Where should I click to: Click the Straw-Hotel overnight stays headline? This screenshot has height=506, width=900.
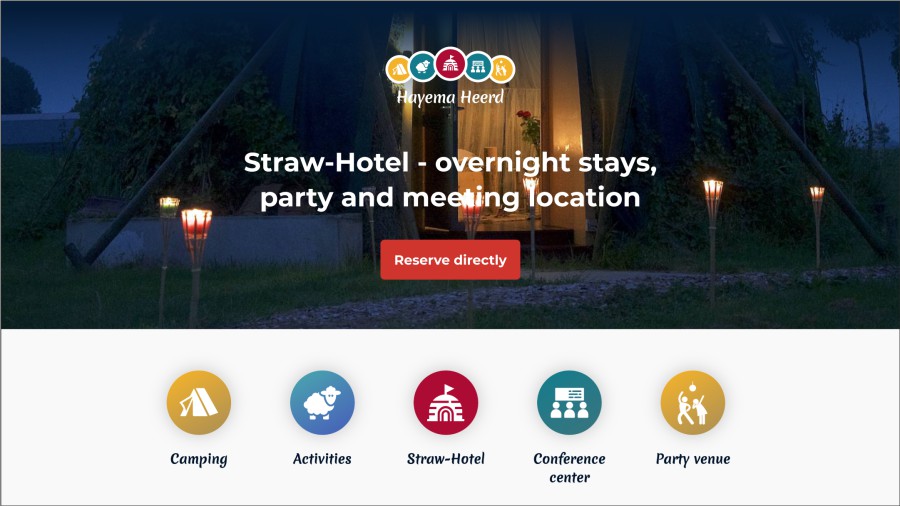451,180
